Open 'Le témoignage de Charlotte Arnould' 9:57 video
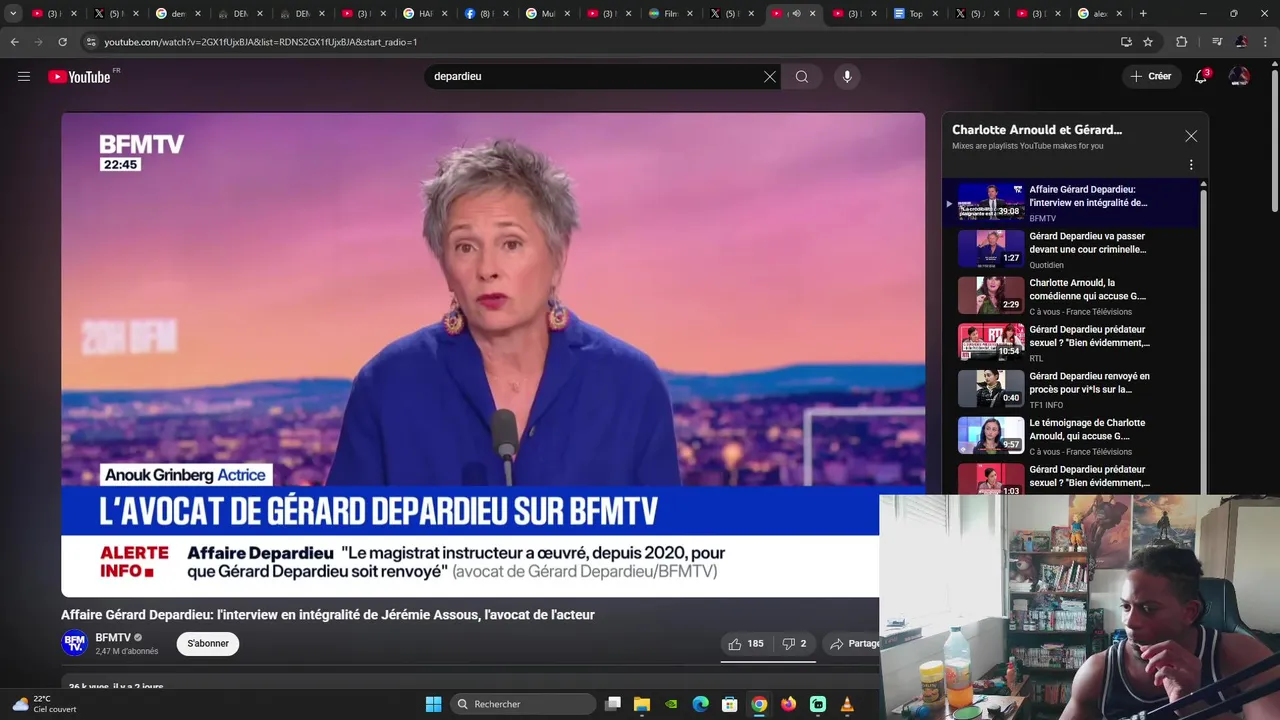Image resolution: width=1280 pixels, height=720 pixels. tap(1071, 436)
